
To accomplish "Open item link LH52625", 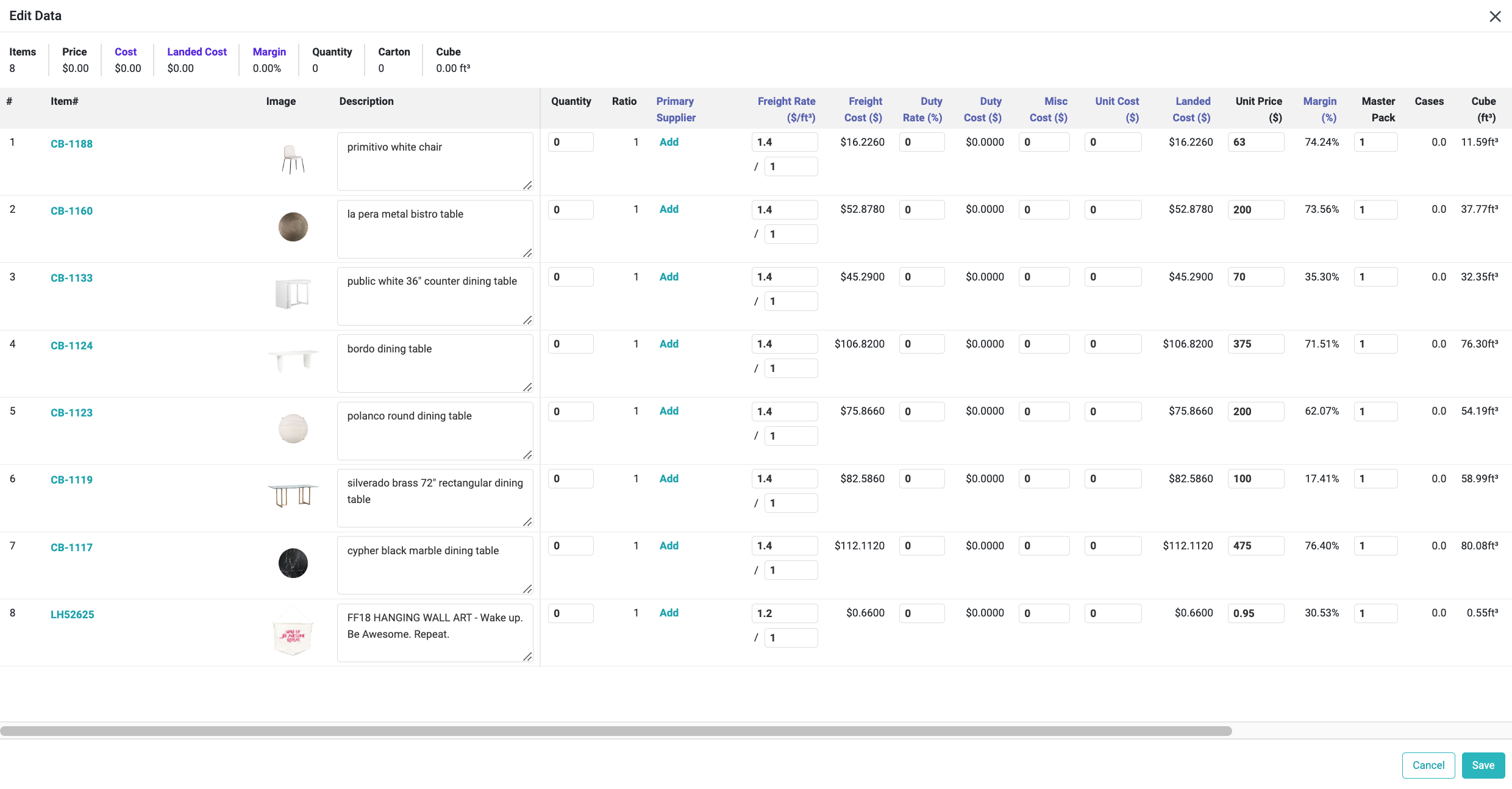I will click(x=72, y=615).
